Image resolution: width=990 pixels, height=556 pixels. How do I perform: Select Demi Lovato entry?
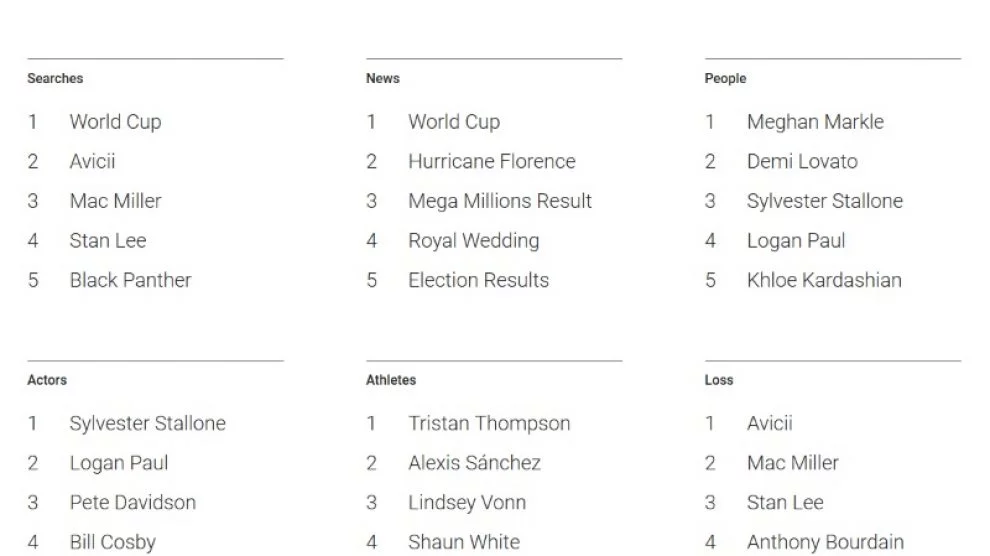[x=802, y=162]
